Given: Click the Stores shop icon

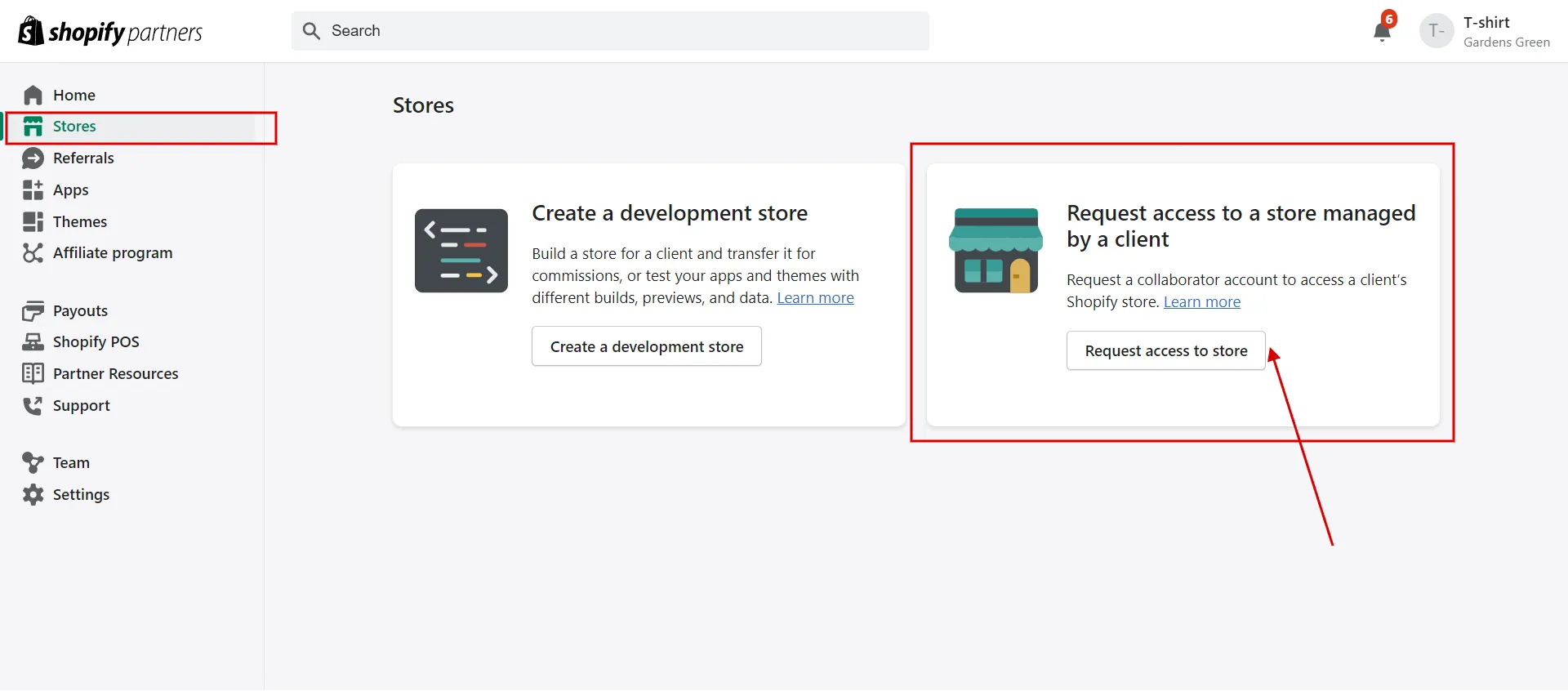Looking at the screenshot, I should tap(33, 127).
